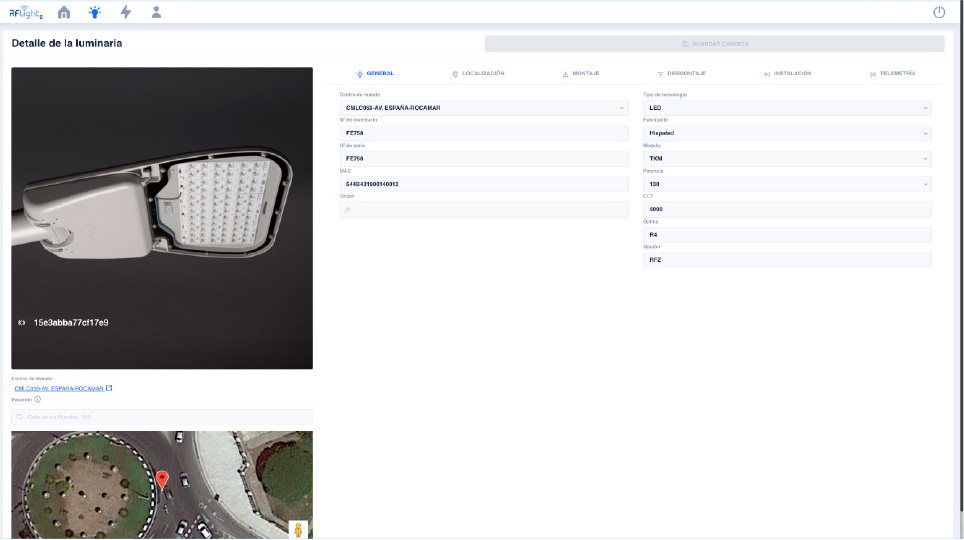This screenshot has width=964, height=540.
Task: Switch to the General tab
Action: pyautogui.click(x=375, y=73)
